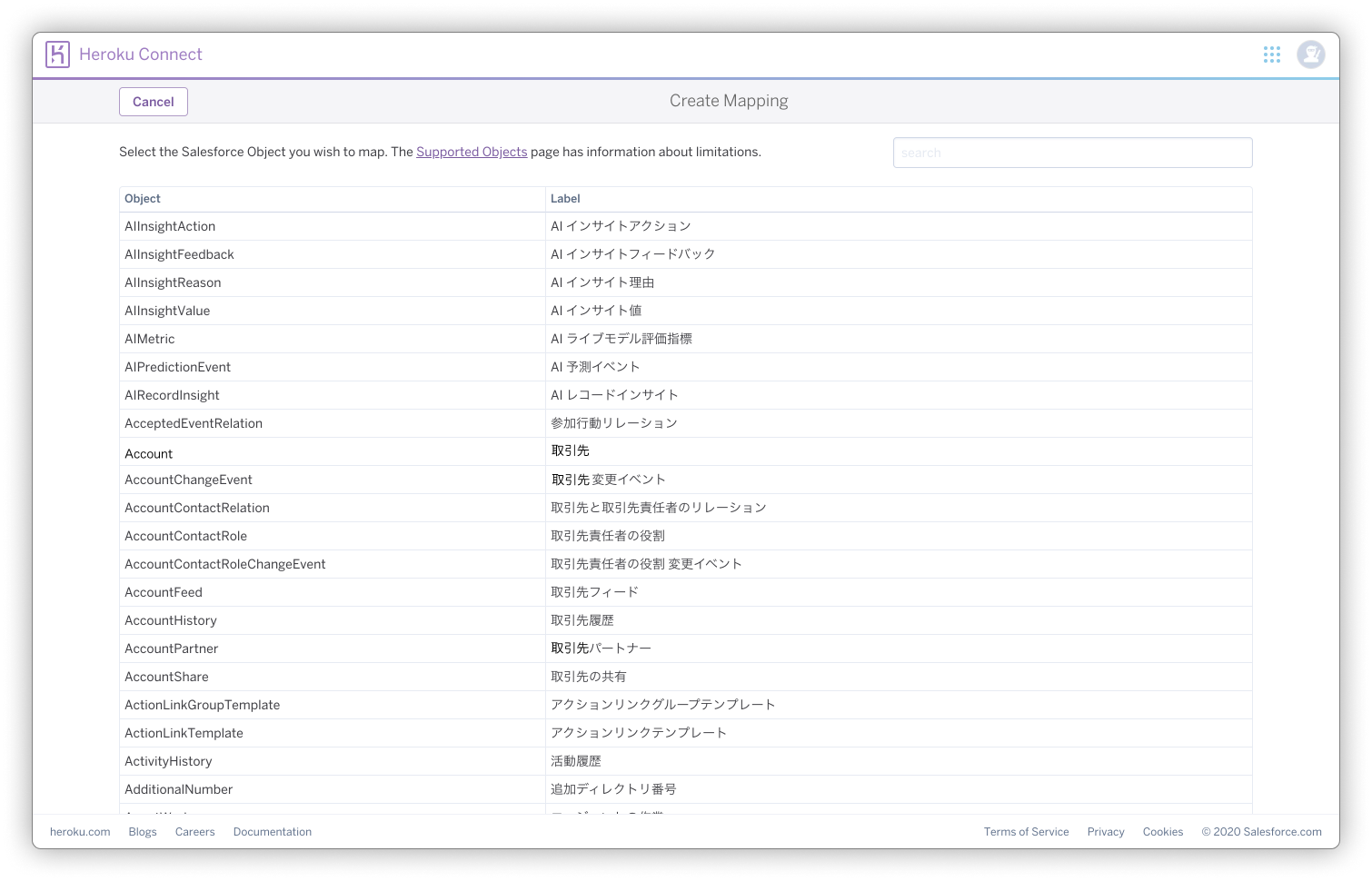The image size is (1372, 881).
Task: Open the Documentation footer link
Action: coord(272,831)
